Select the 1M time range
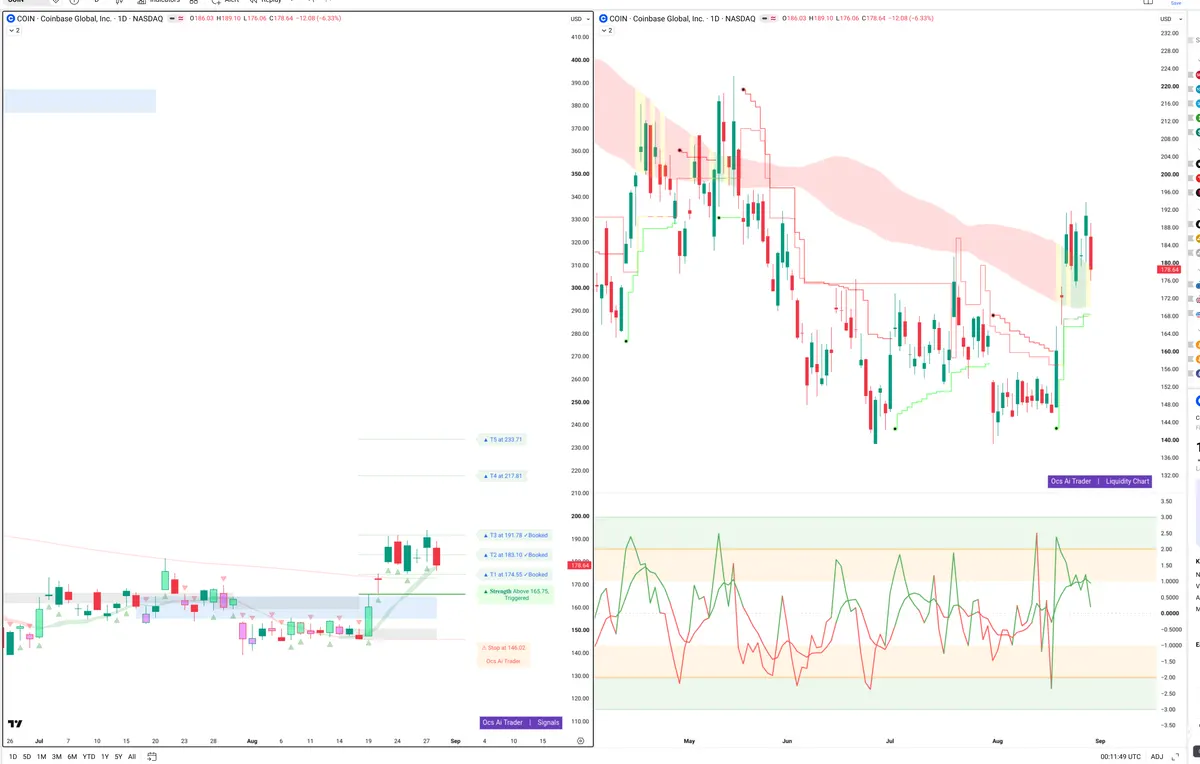 click(42, 756)
